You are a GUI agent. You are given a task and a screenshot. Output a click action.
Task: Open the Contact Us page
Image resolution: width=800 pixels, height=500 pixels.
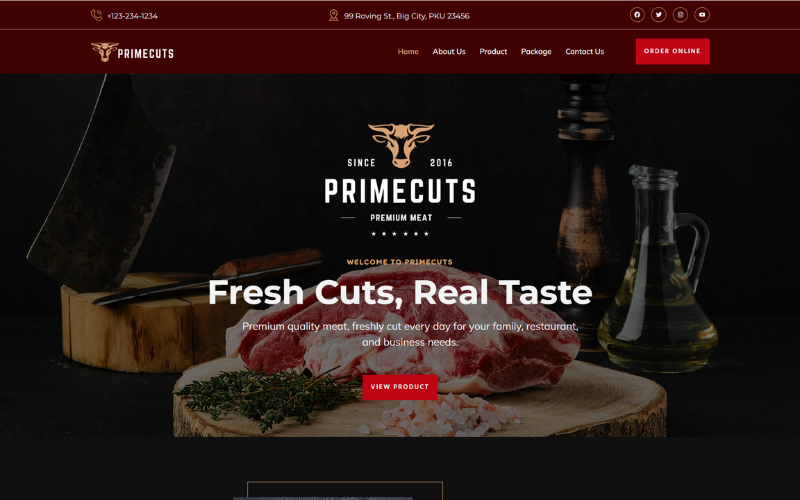(585, 52)
